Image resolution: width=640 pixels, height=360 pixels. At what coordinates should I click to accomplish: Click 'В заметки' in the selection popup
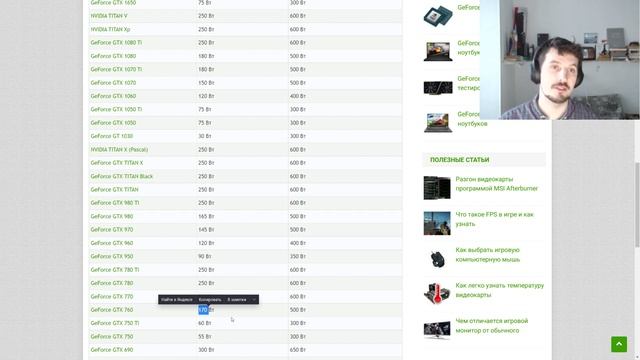click(237, 300)
